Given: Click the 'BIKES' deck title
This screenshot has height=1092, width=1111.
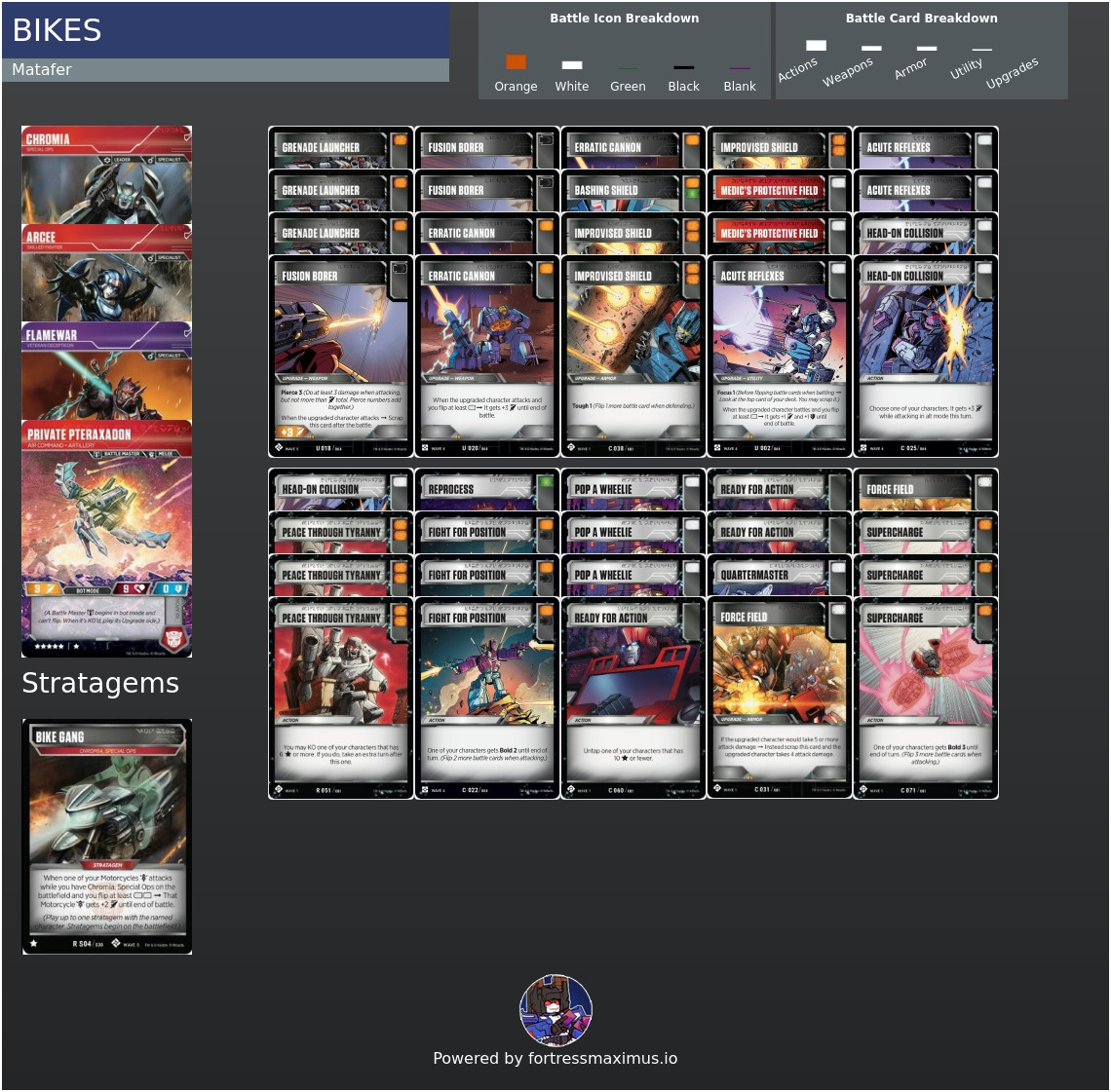Looking at the screenshot, I should coord(57,30).
